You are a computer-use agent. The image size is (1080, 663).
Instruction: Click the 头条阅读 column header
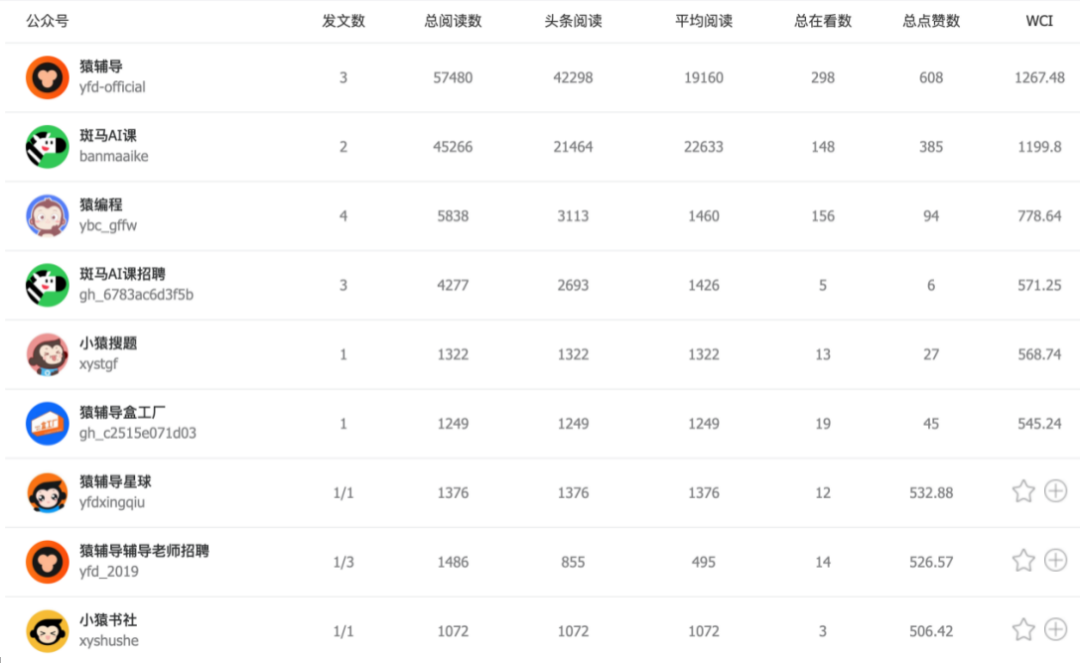tap(573, 21)
